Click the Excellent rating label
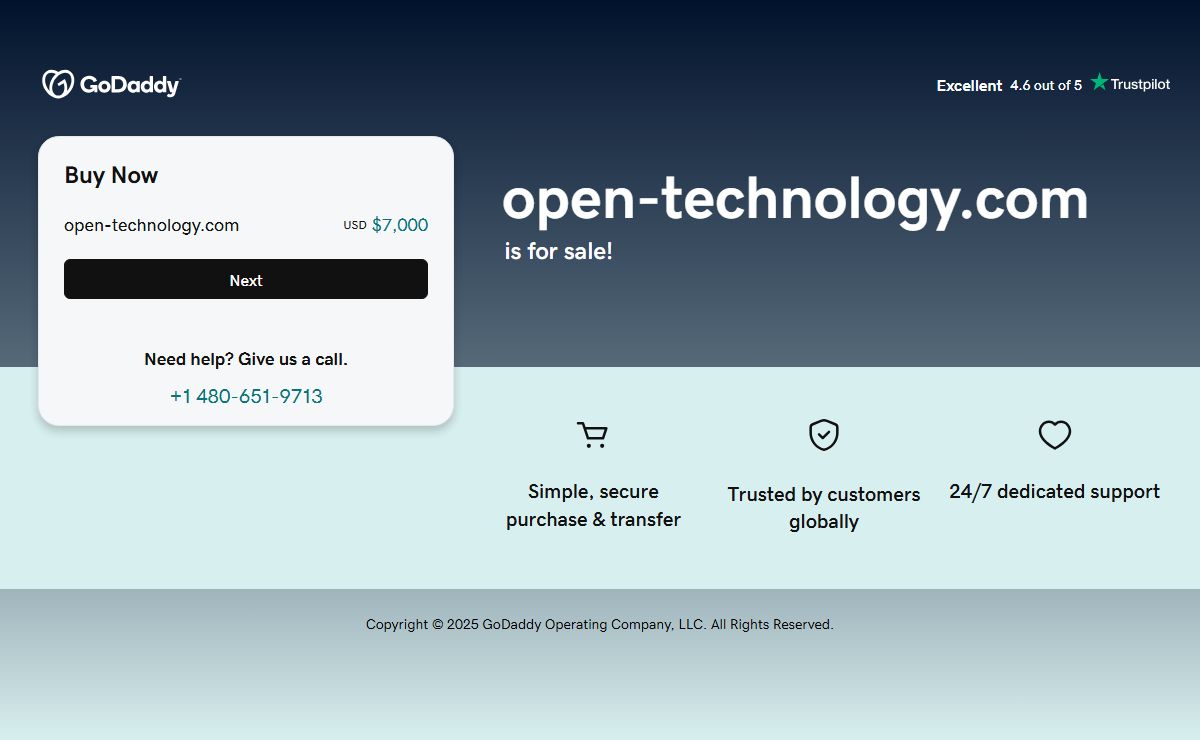The height and width of the screenshot is (740, 1200). click(x=969, y=85)
